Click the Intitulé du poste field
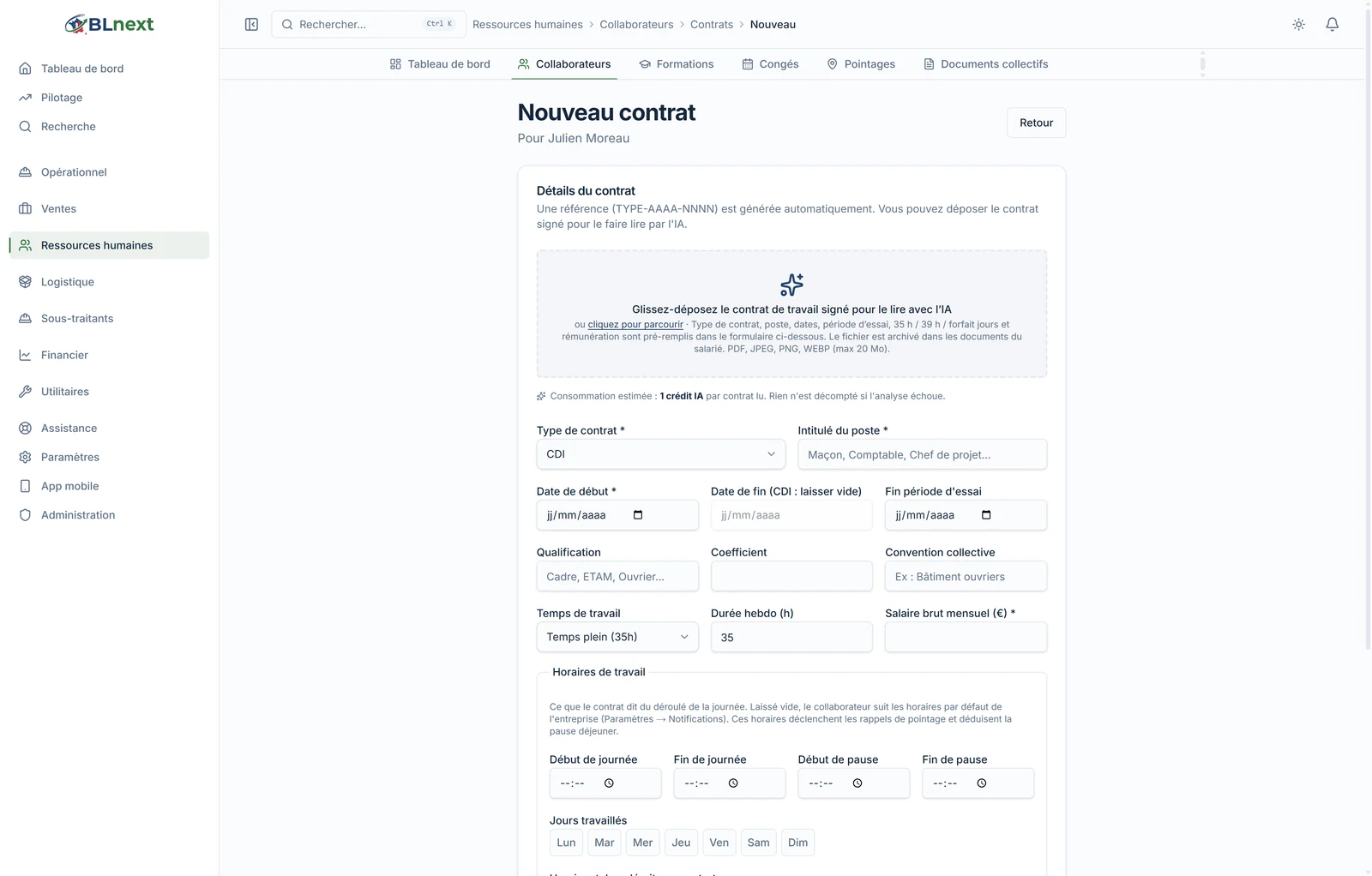The height and width of the screenshot is (876, 1372). pyautogui.click(x=923, y=454)
